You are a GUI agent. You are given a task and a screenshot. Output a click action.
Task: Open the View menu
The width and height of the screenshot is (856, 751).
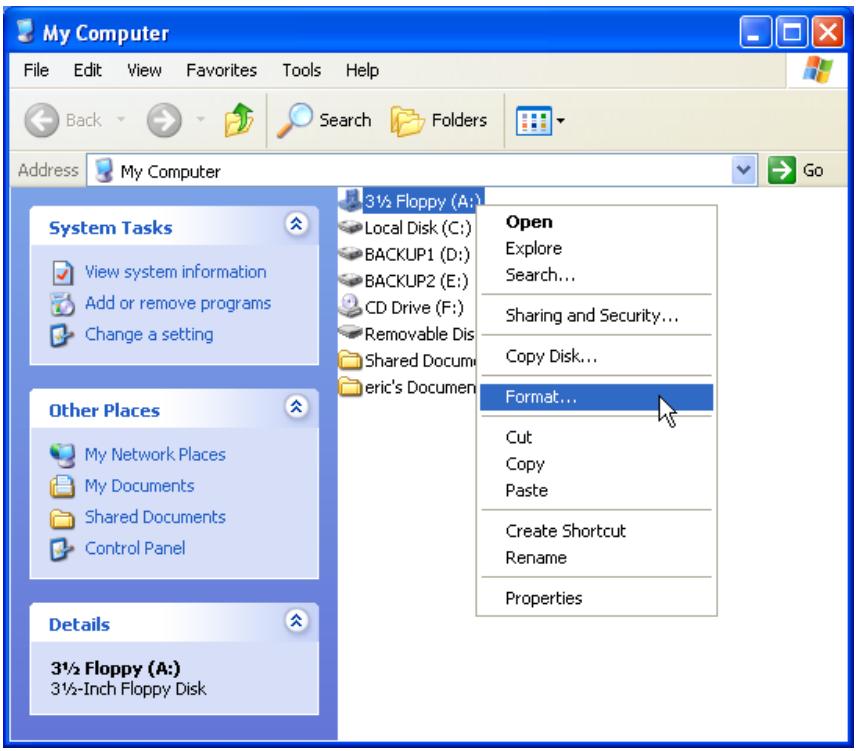[144, 70]
